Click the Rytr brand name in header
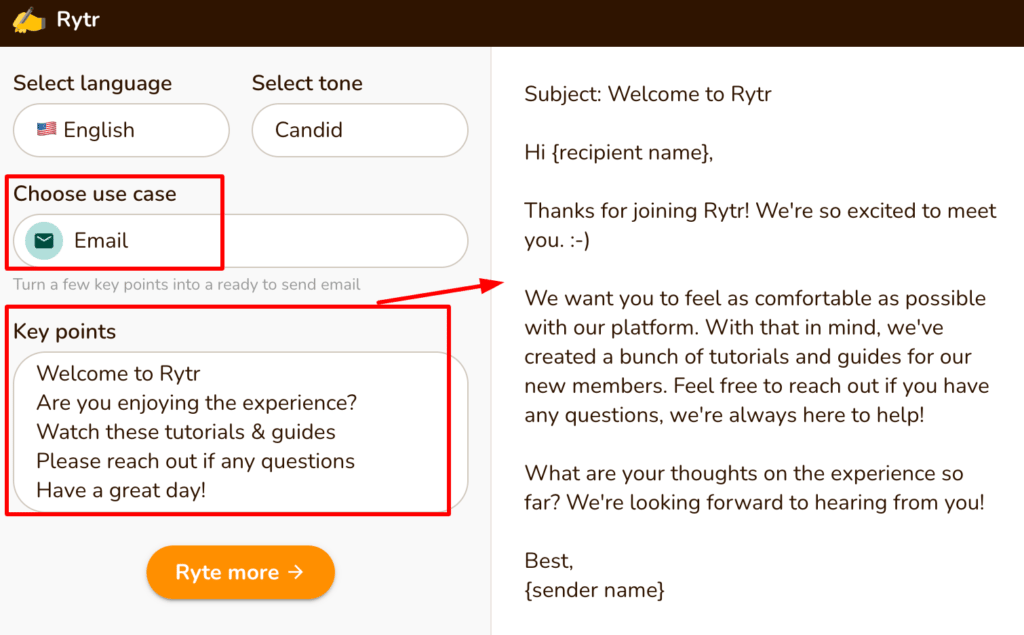1024x635 pixels. point(78,20)
